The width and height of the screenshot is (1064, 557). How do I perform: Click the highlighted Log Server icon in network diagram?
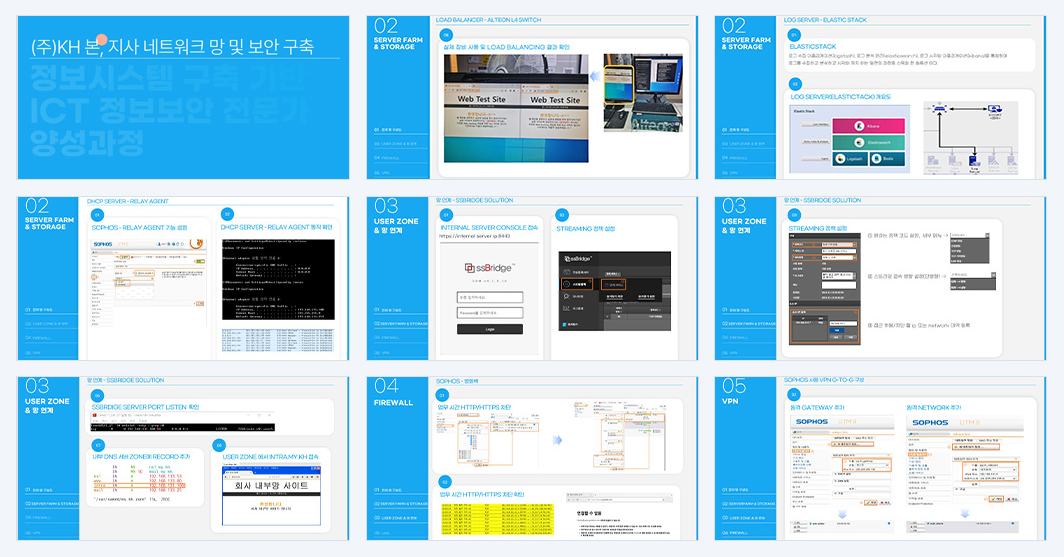pyautogui.click(x=974, y=161)
